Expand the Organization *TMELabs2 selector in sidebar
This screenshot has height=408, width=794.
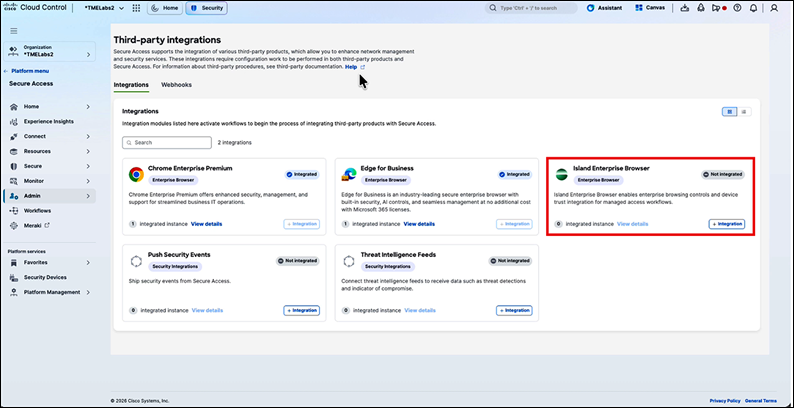tap(50, 51)
